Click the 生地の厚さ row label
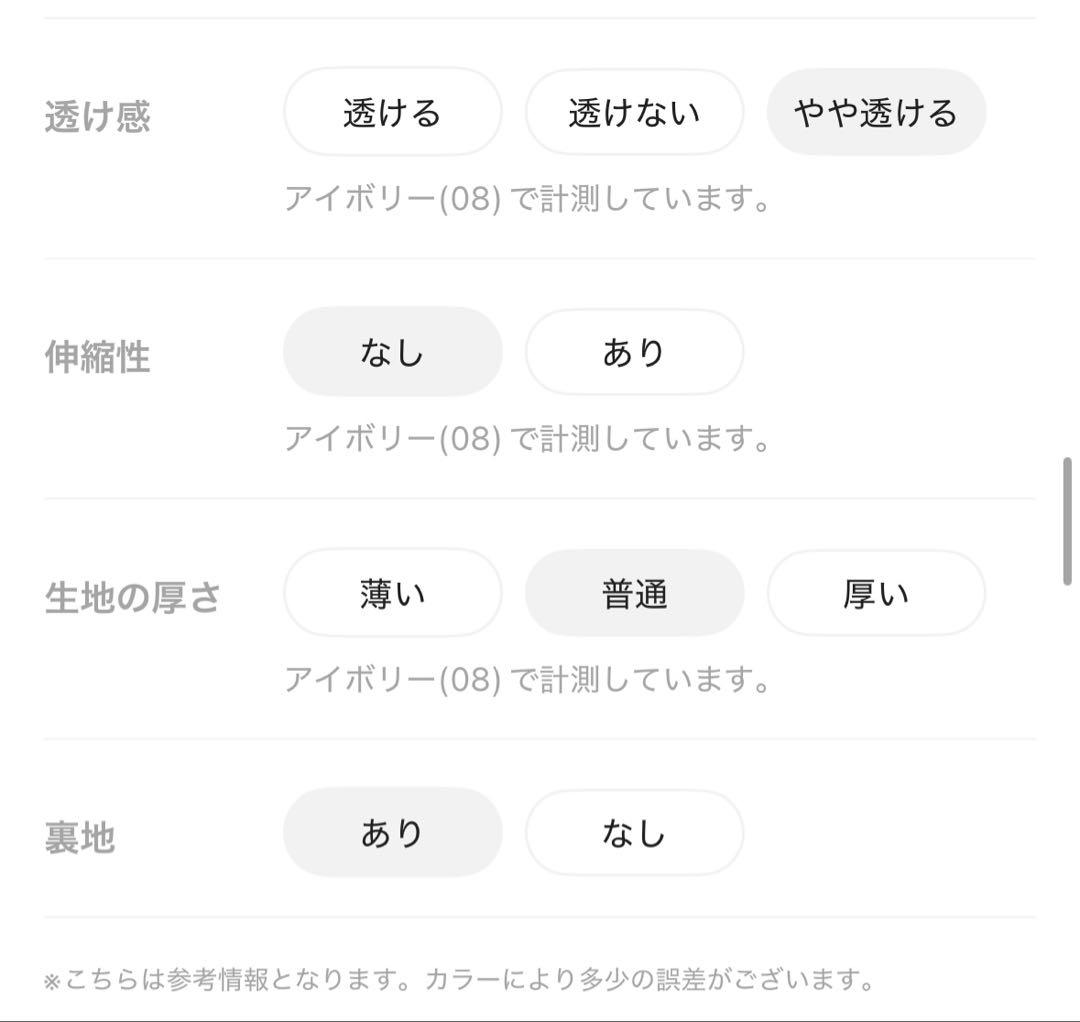1080x1022 pixels. tap(132, 597)
